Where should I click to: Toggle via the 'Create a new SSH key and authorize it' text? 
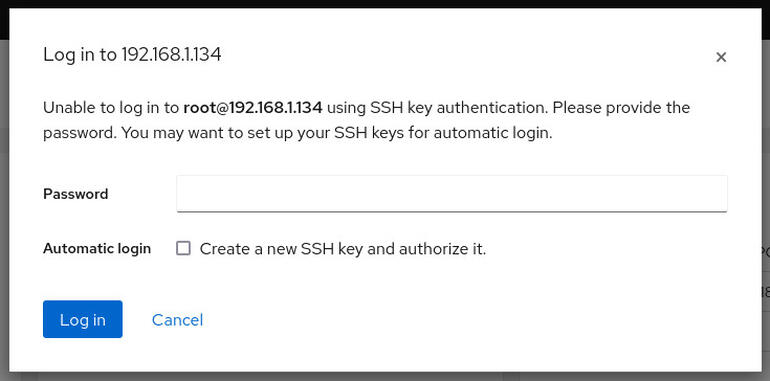coord(343,249)
